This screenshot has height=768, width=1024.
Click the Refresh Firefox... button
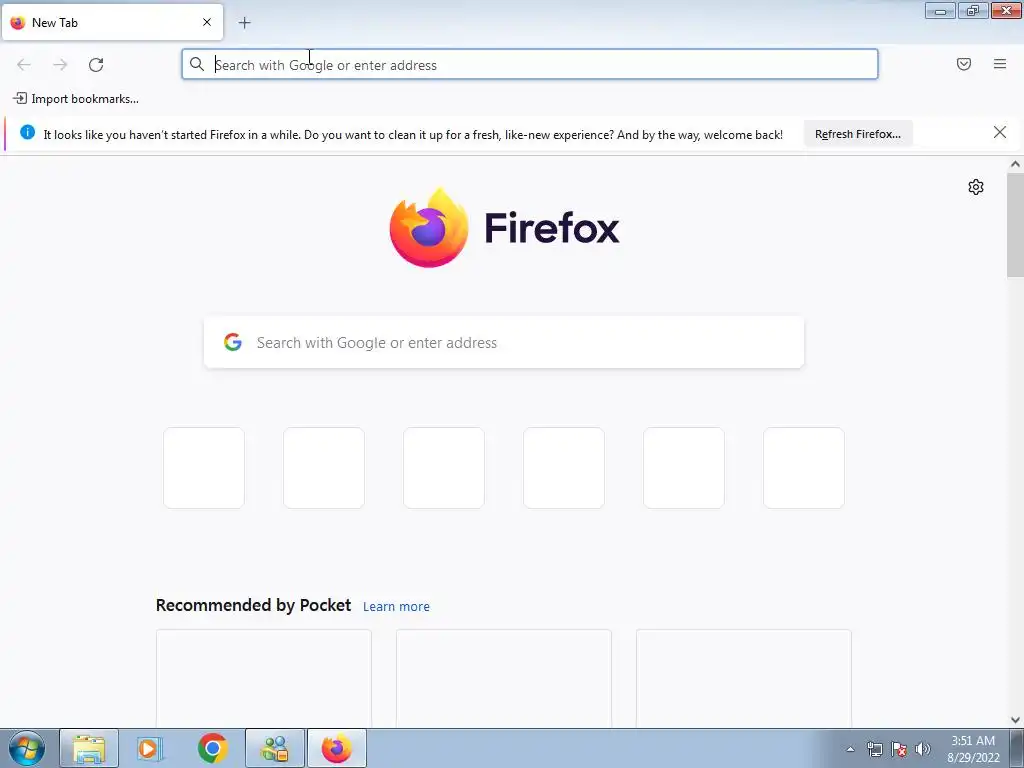click(x=857, y=134)
